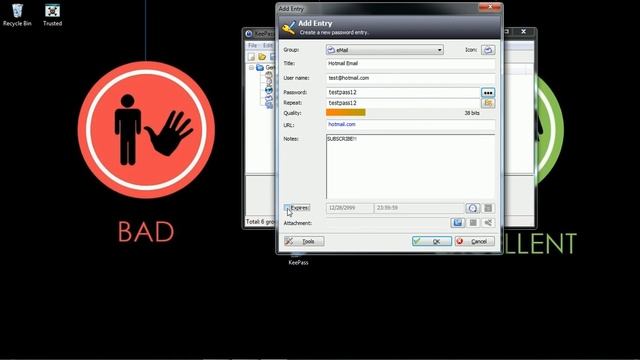The height and width of the screenshot is (360, 640).
Task: Click the User name field
Action: click(x=411, y=78)
